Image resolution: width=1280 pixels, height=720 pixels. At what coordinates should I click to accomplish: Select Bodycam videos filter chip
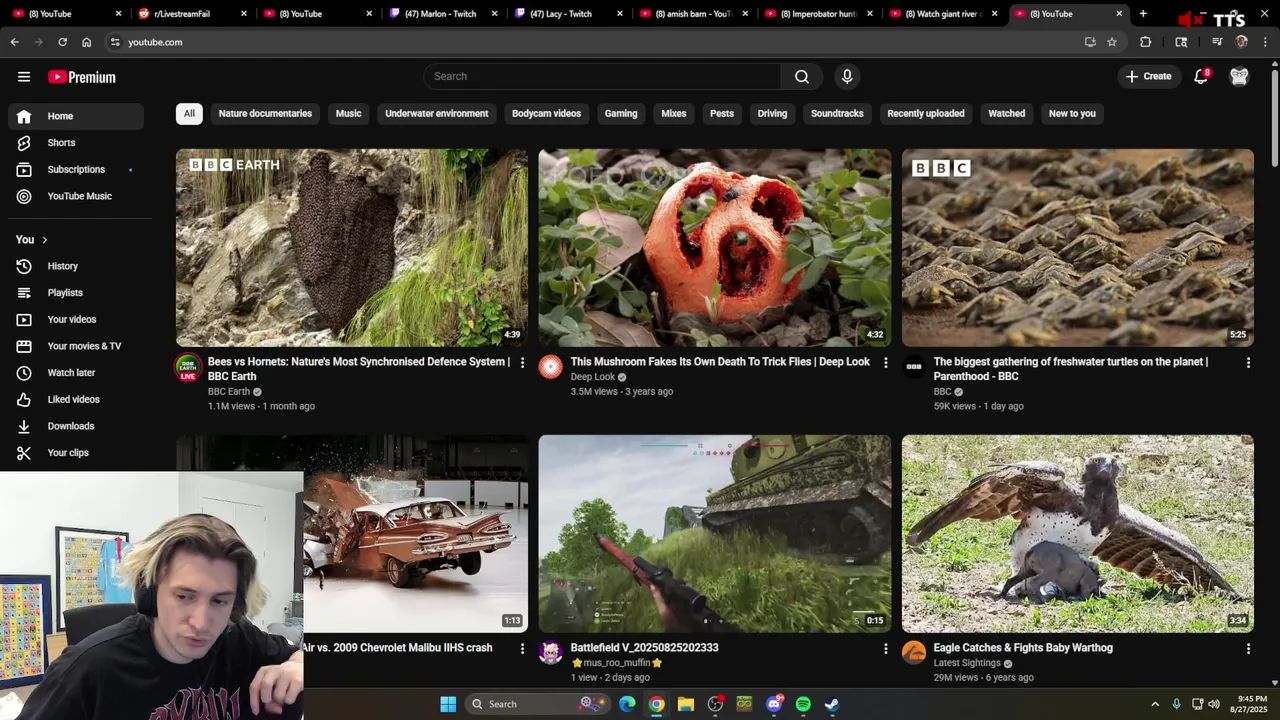tap(546, 113)
